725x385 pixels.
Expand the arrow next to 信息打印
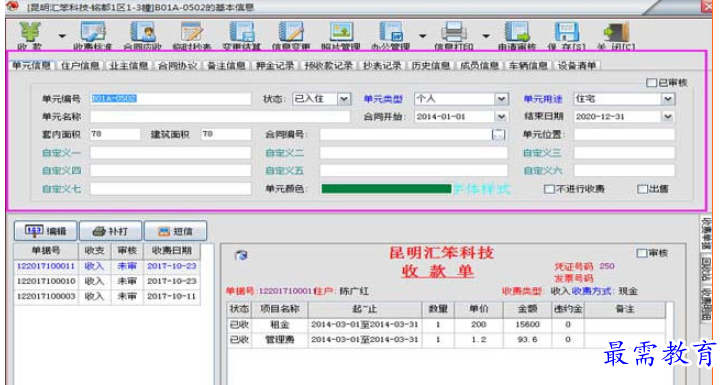[486, 36]
